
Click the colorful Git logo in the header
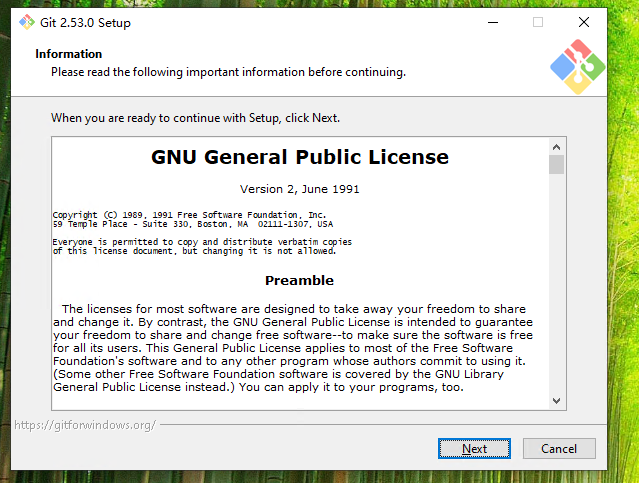click(577, 67)
